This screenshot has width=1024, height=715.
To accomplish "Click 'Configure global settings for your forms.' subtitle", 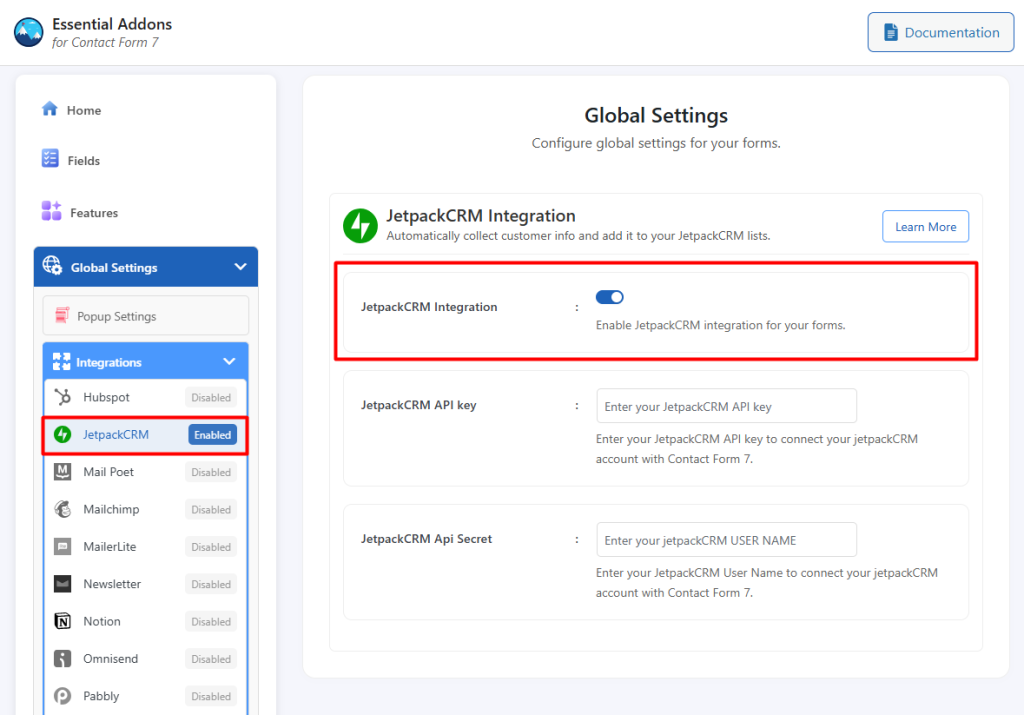I will click(656, 143).
